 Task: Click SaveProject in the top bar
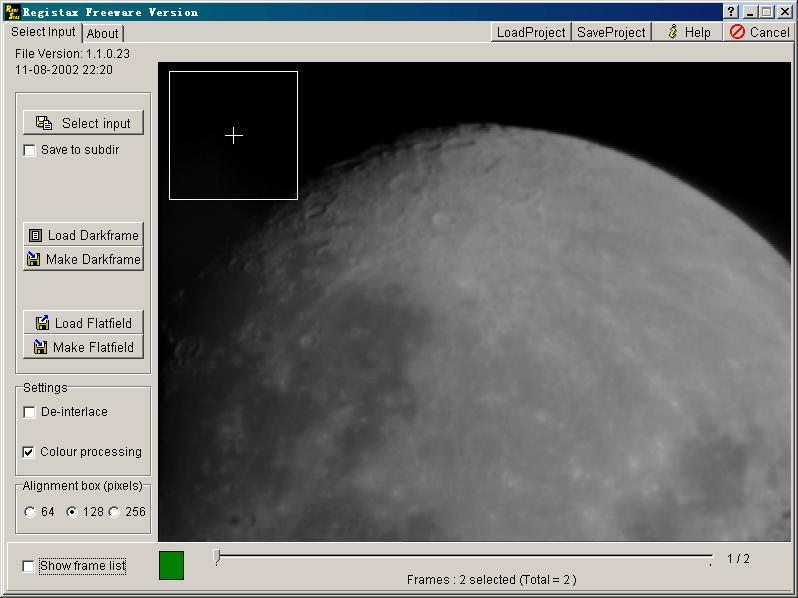(x=611, y=32)
